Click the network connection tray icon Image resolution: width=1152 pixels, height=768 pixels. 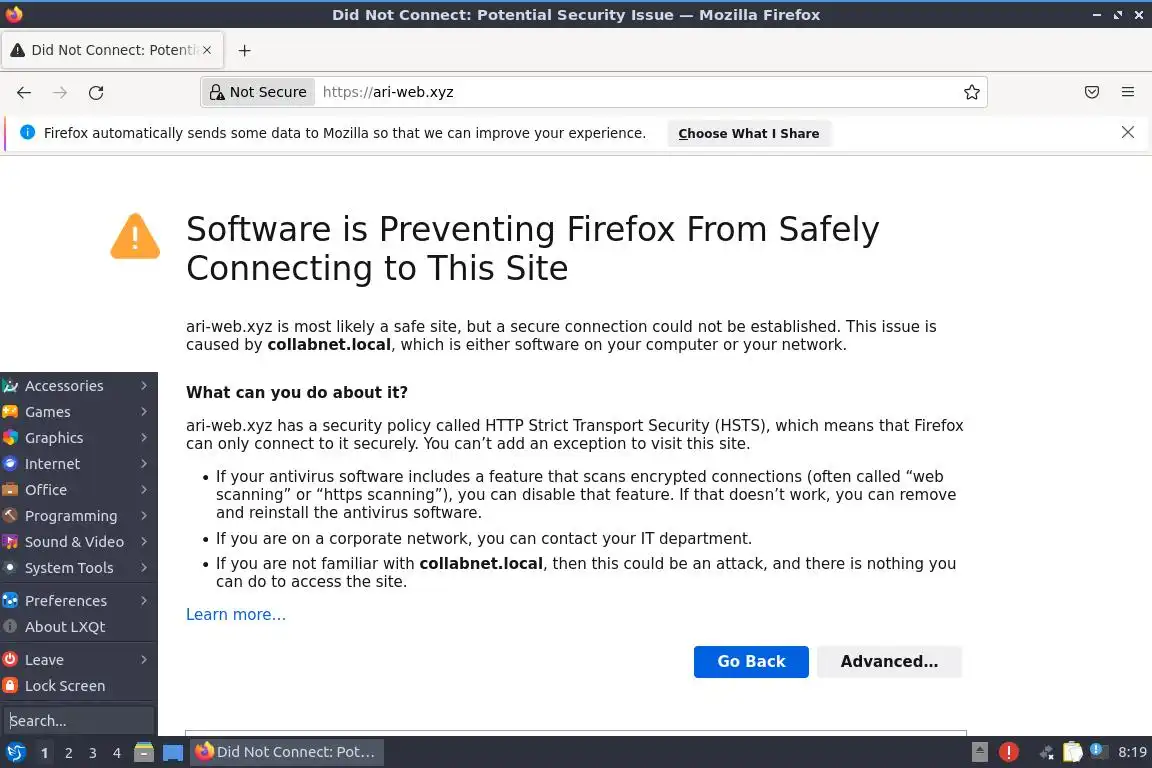point(1046,752)
